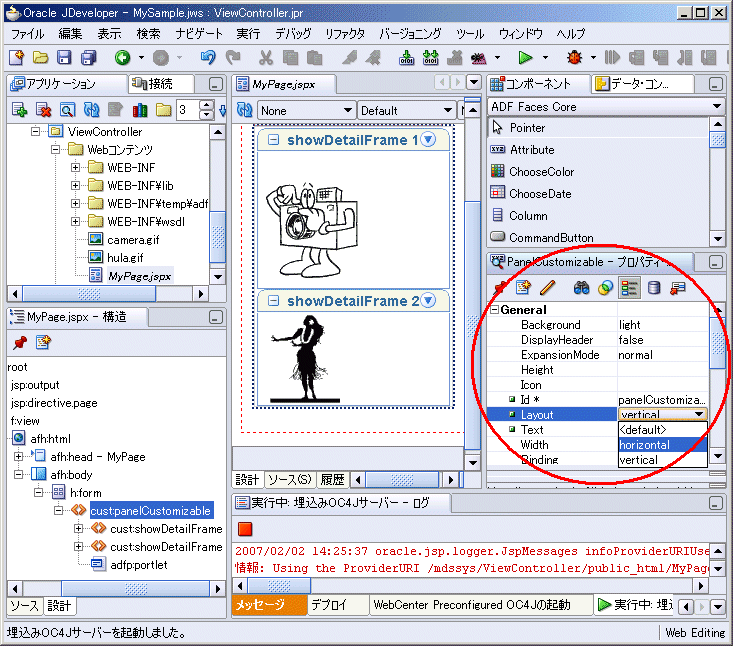Click the pin icon in Property Inspector toolbar
Image resolution: width=733 pixels, height=646 pixels.
click(x=500, y=287)
